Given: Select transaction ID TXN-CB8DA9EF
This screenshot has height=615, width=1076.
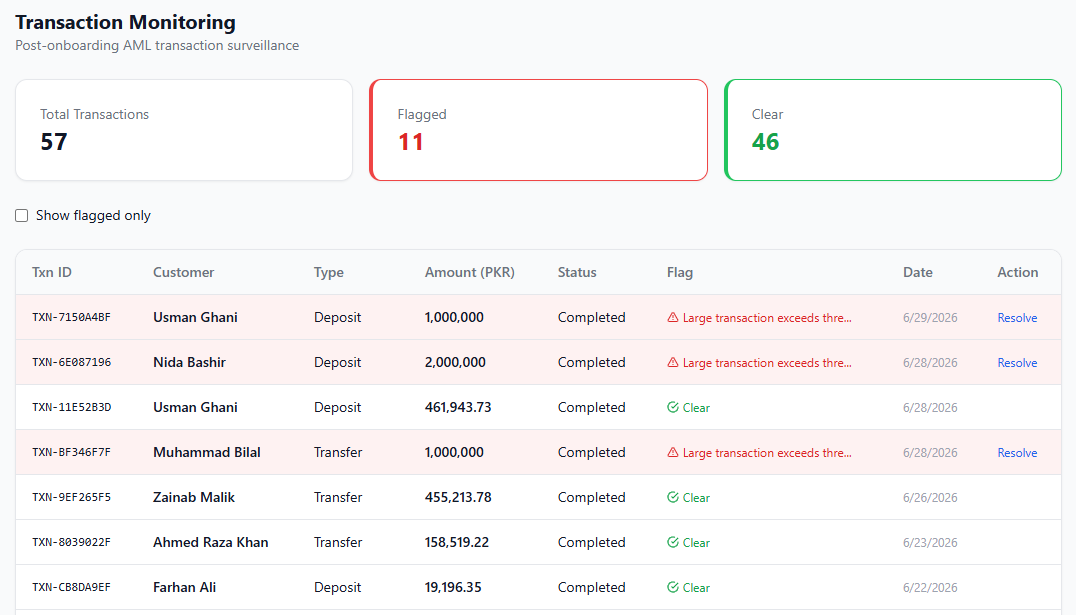Looking at the screenshot, I should tap(71, 587).
